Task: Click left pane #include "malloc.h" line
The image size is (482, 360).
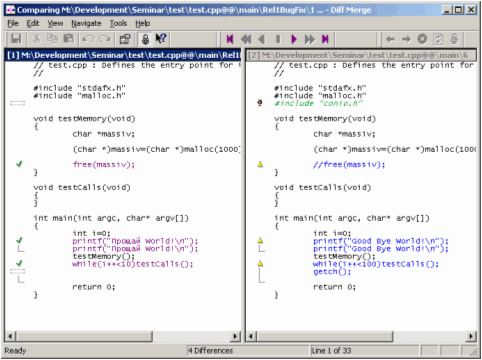Action: click(x=79, y=96)
